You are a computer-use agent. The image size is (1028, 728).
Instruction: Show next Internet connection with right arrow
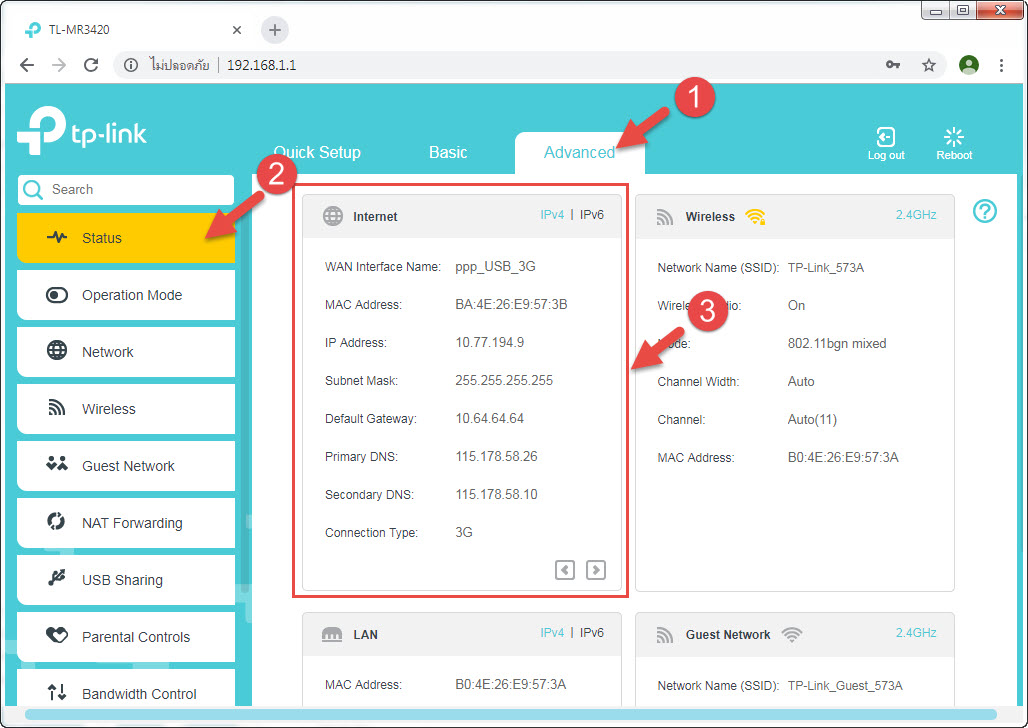(x=596, y=570)
